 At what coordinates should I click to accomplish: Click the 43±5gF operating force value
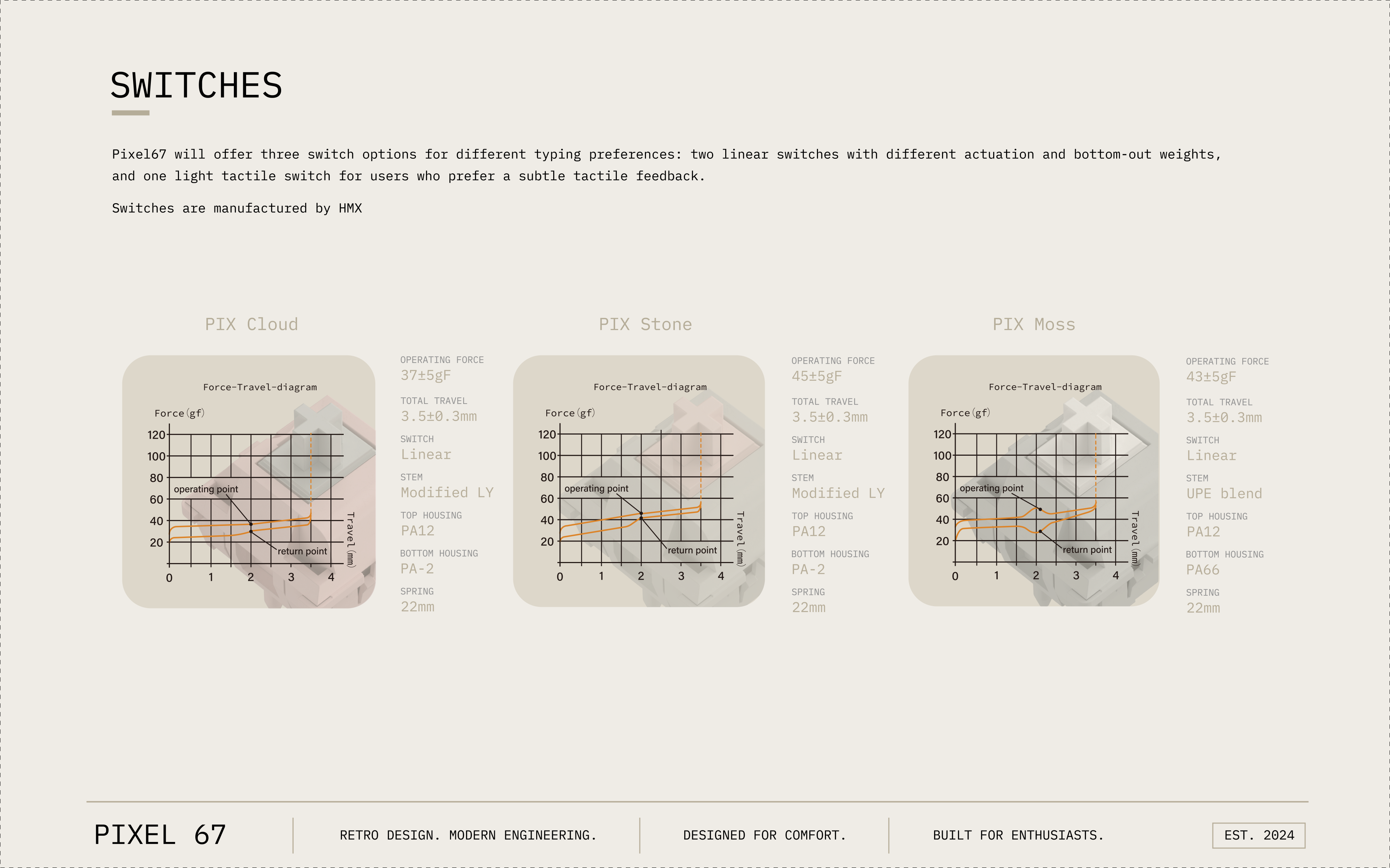coord(1211,377)
